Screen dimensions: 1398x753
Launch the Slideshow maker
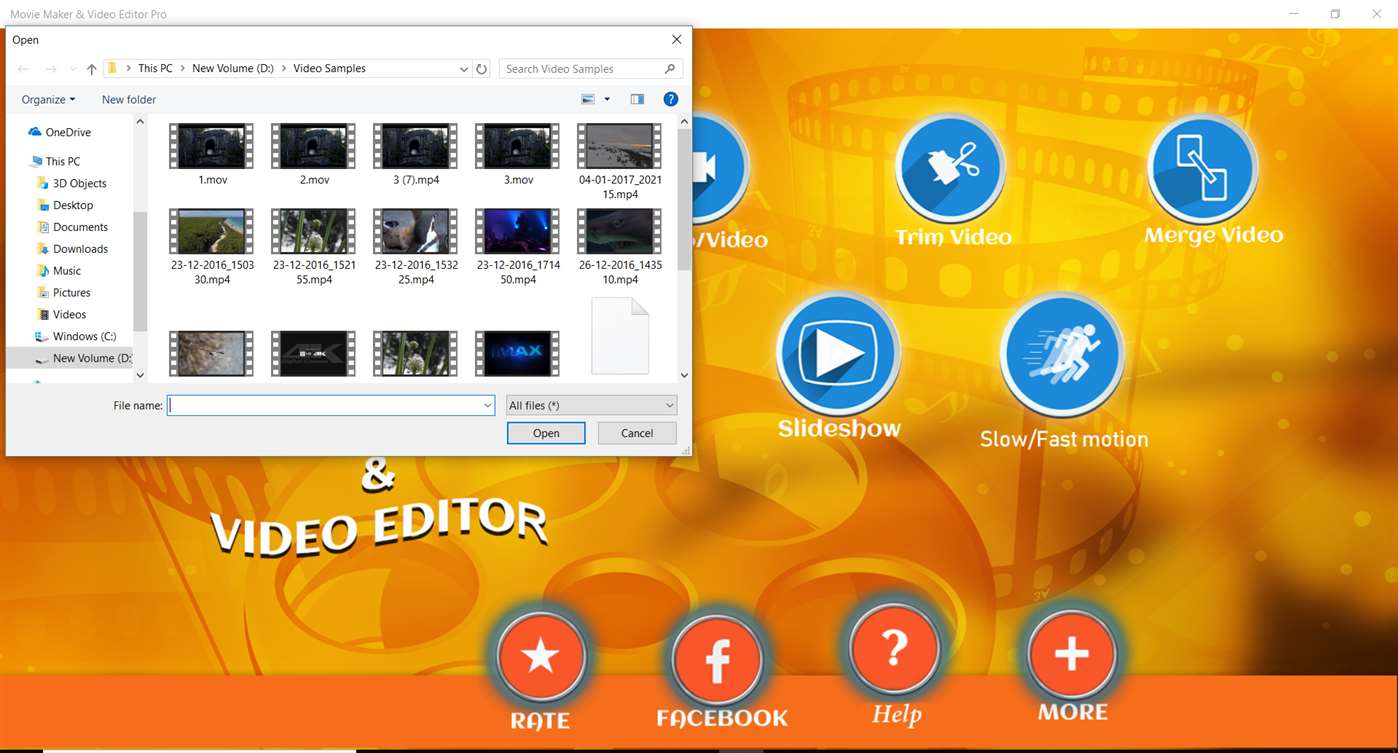pos(838,353)
